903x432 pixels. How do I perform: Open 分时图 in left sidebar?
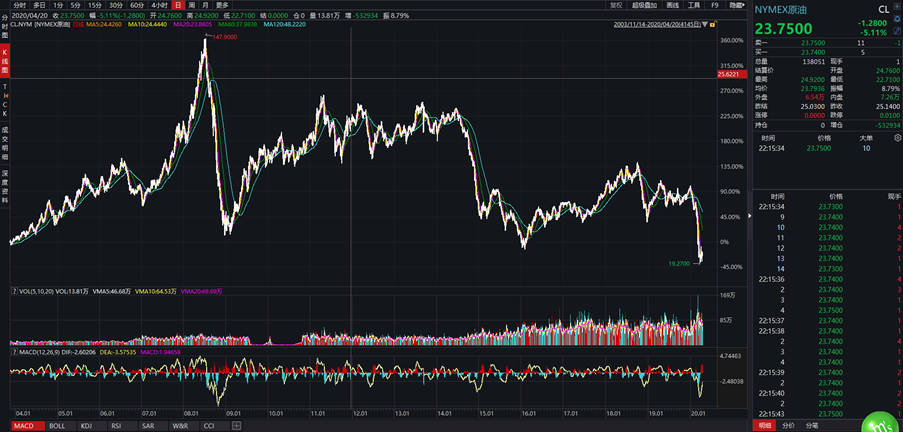[5, 26]
